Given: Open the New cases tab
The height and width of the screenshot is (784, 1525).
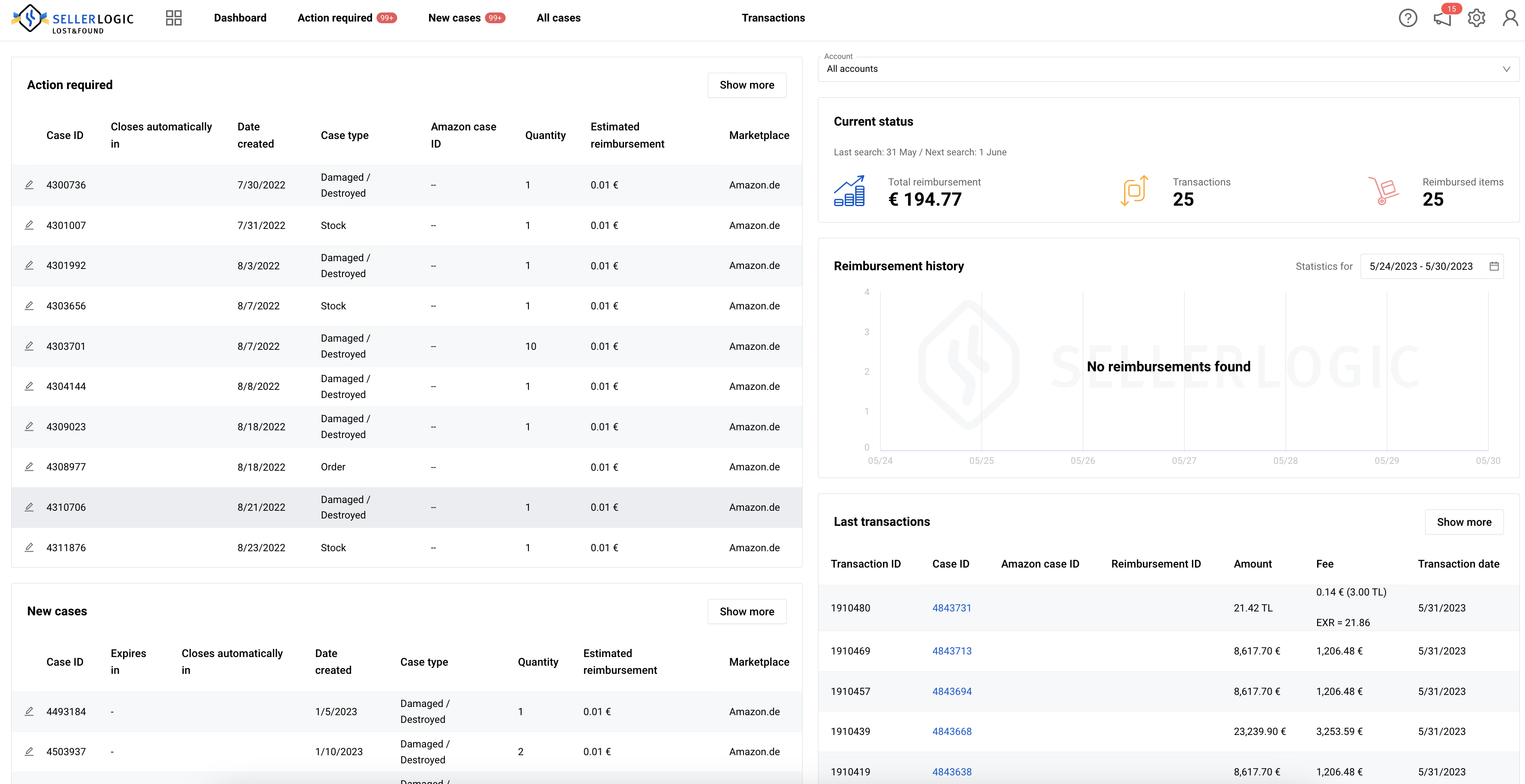Looking at the screenshot, I should (x=454, y=18).
